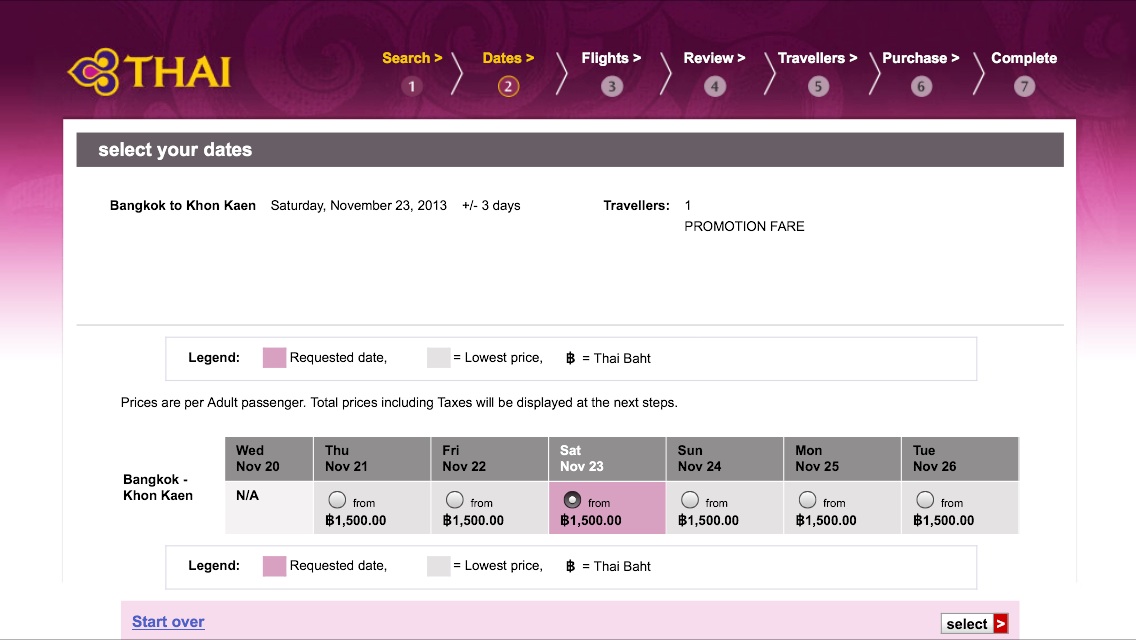Open the Flights step tab
The image size is (1136, 640).
click(x=611, y=58)
